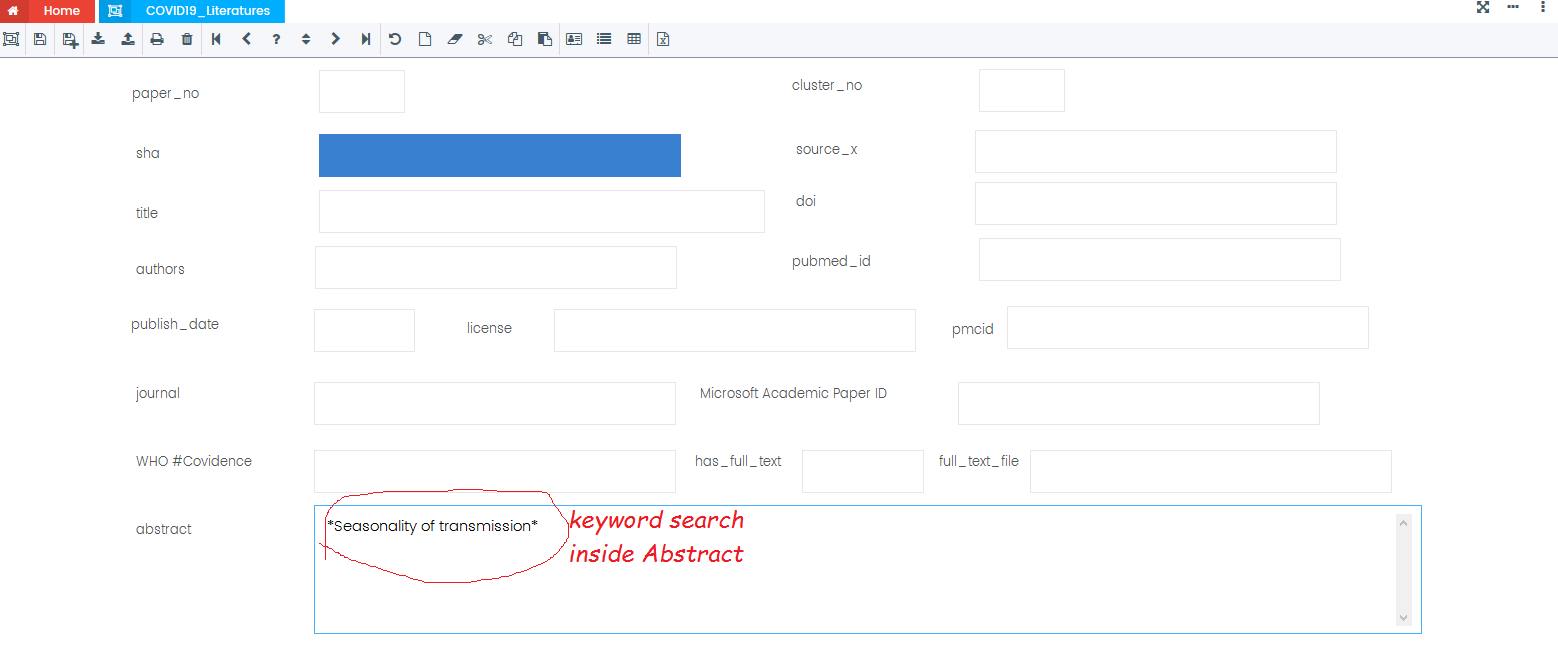1558x658 pixels.
Task: Click the Save floppy disk icon
Action: (40, 39)
